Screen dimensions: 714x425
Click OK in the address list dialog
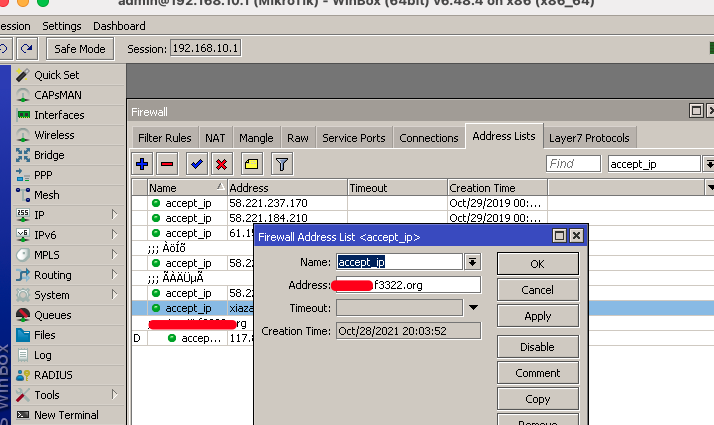(537, 264)
